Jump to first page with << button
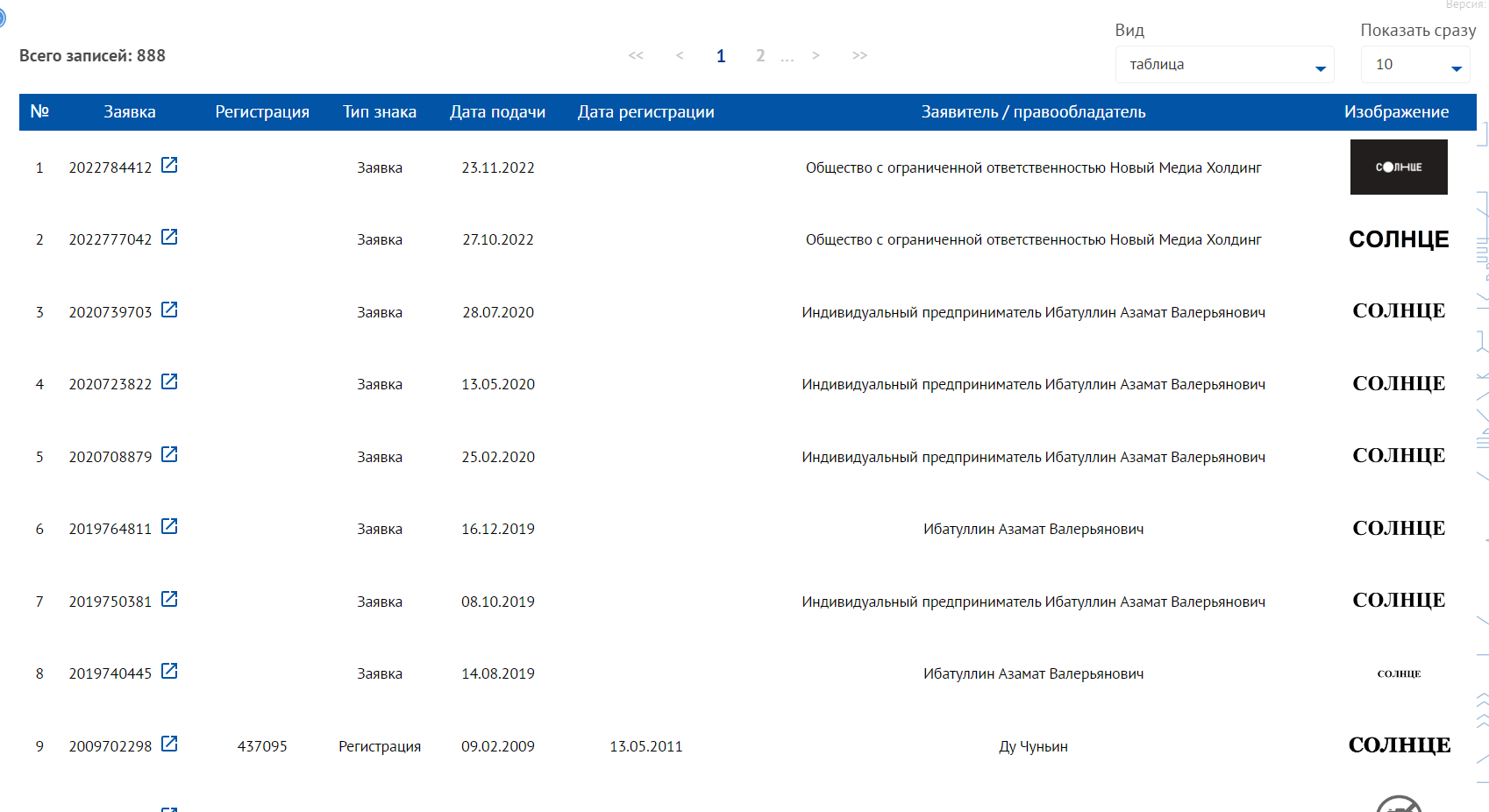1489x812 pixels. tap(636, 55)
